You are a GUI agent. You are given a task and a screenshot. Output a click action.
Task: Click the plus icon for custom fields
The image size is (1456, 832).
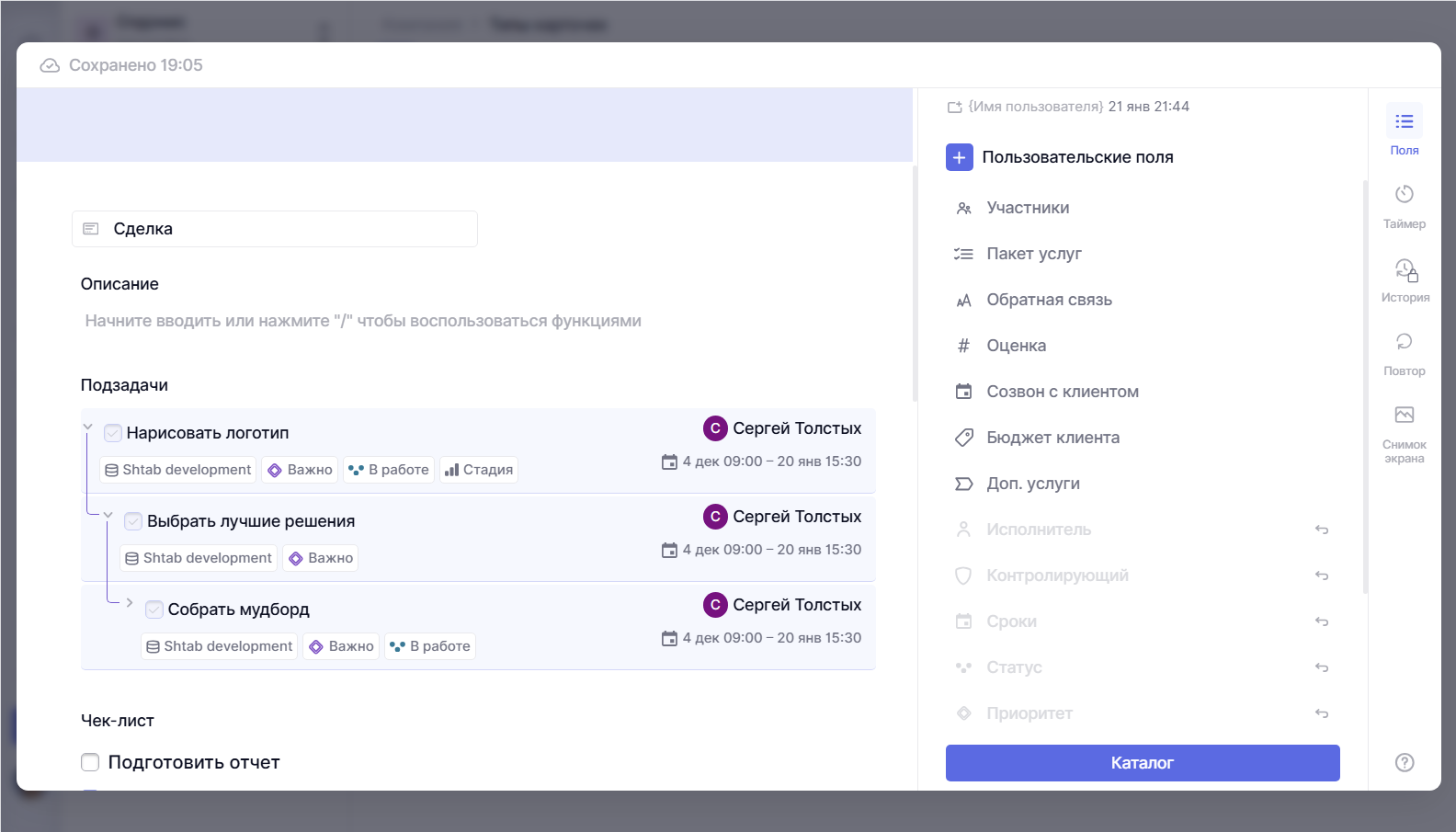(959, 157)
